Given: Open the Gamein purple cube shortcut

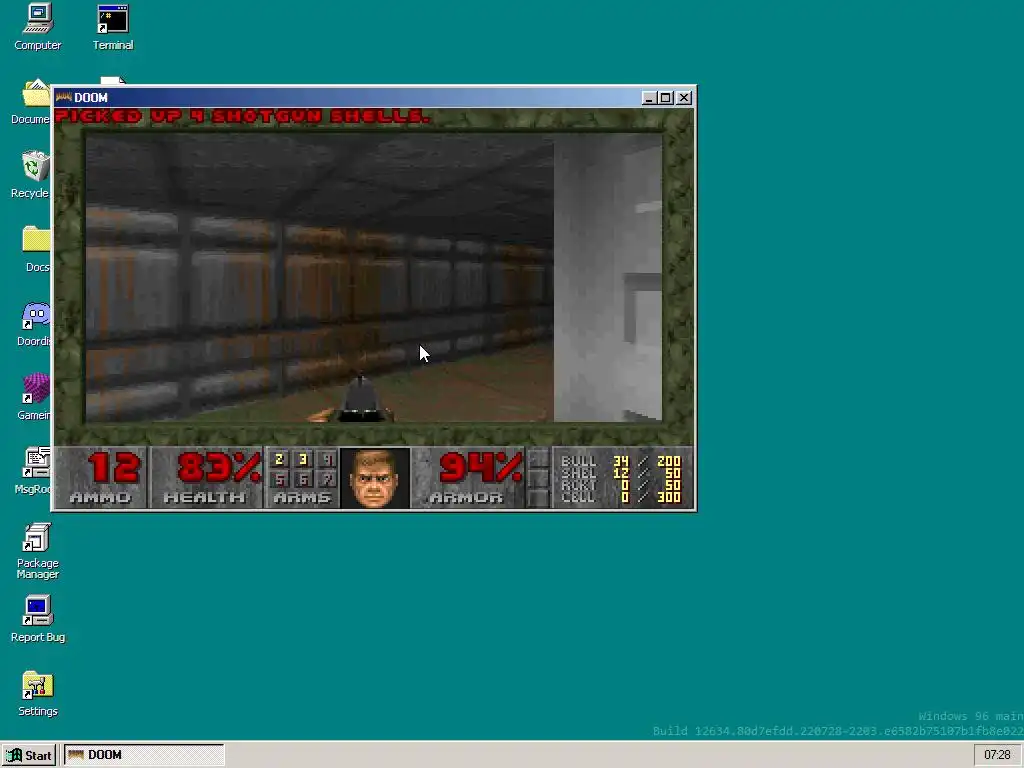Looking at the screenshot, I should pos(34,397).
